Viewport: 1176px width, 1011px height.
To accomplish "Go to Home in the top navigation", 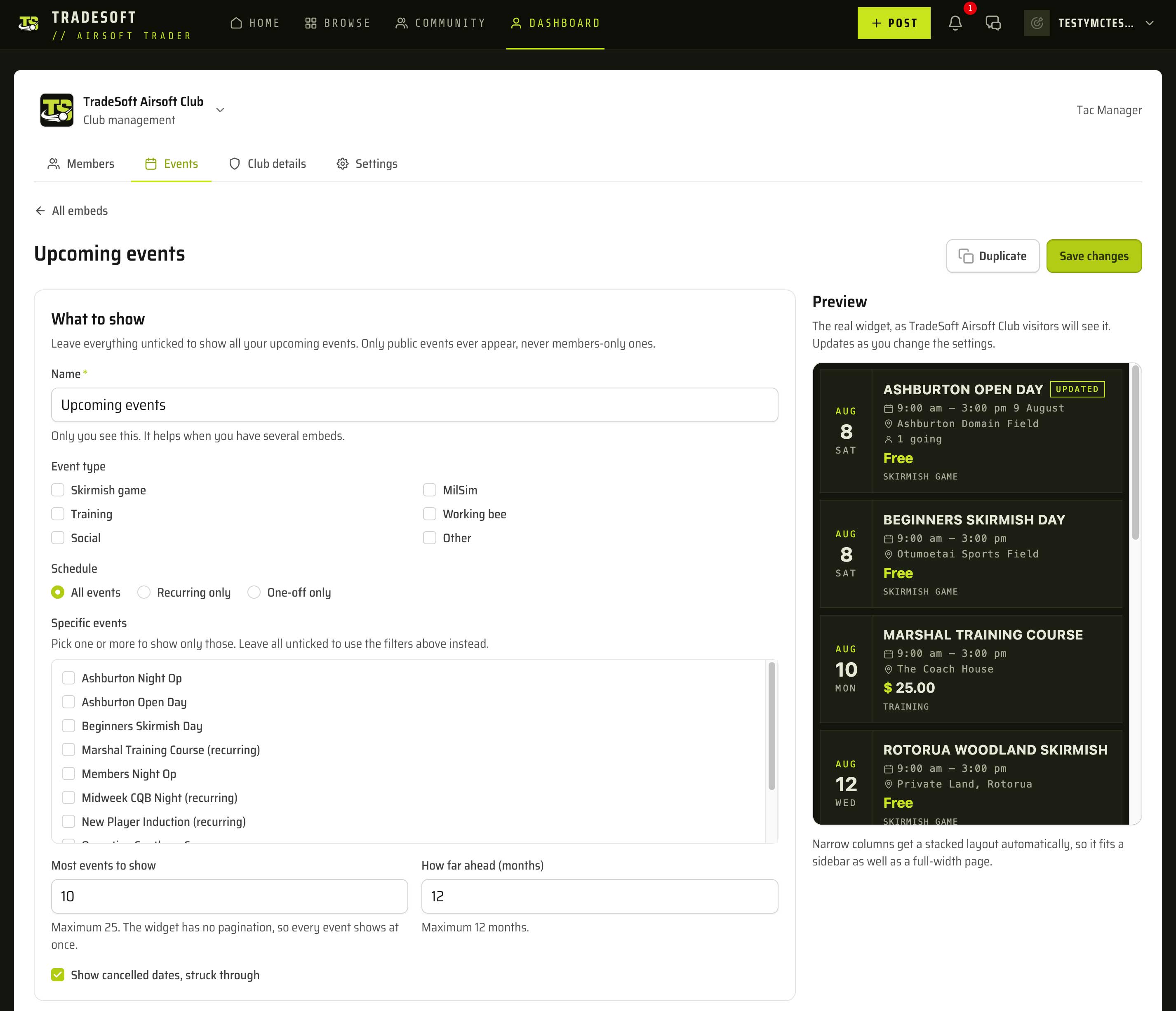I will tap(255, 23).
